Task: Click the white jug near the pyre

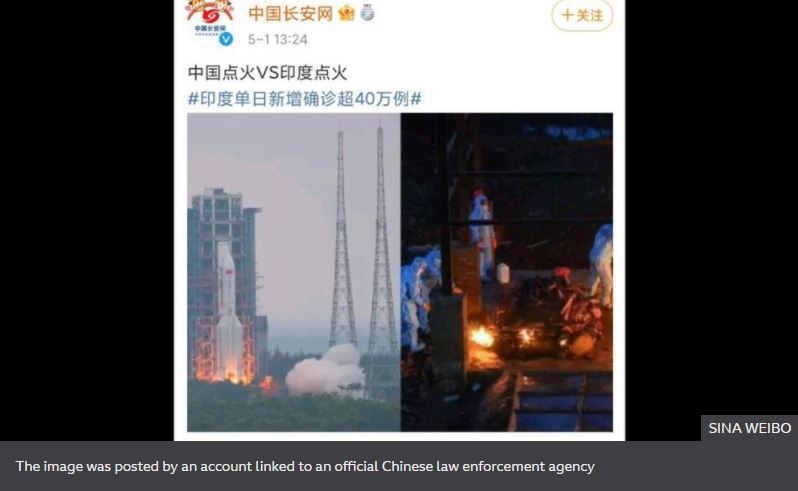Action: pos(503,273)
